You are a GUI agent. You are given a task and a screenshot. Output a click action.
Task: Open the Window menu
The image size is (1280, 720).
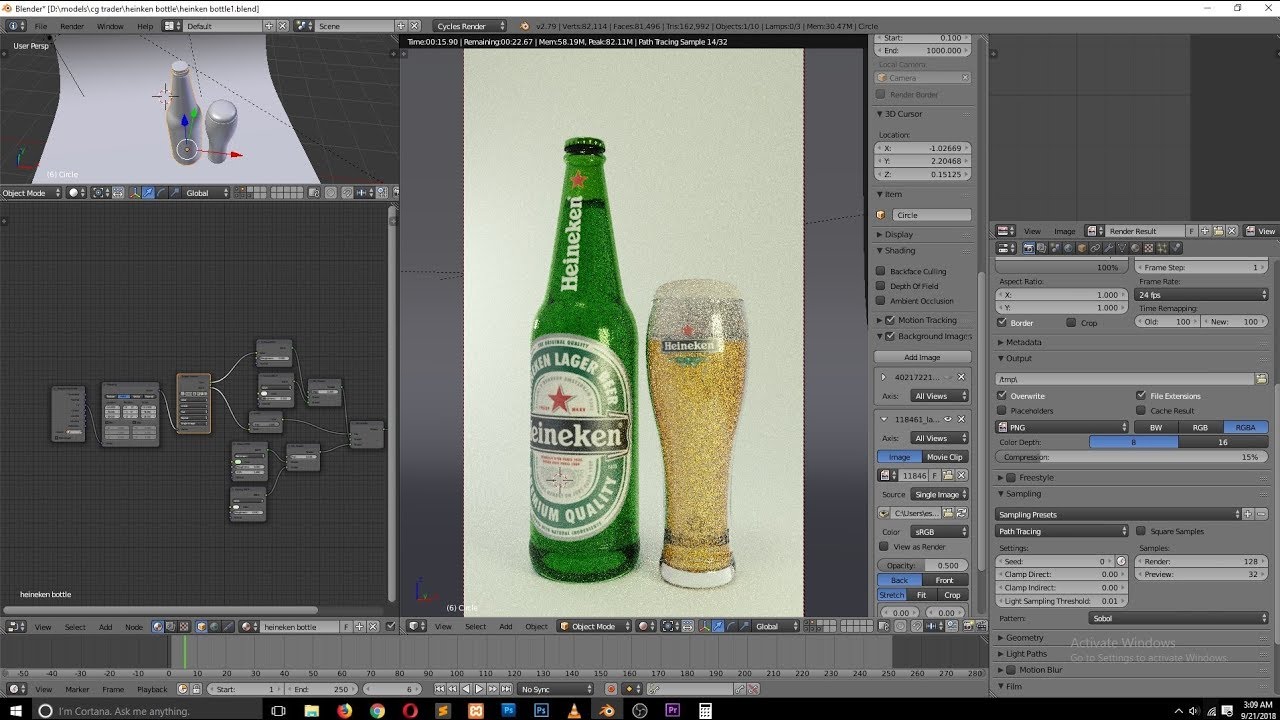point(110,26)
